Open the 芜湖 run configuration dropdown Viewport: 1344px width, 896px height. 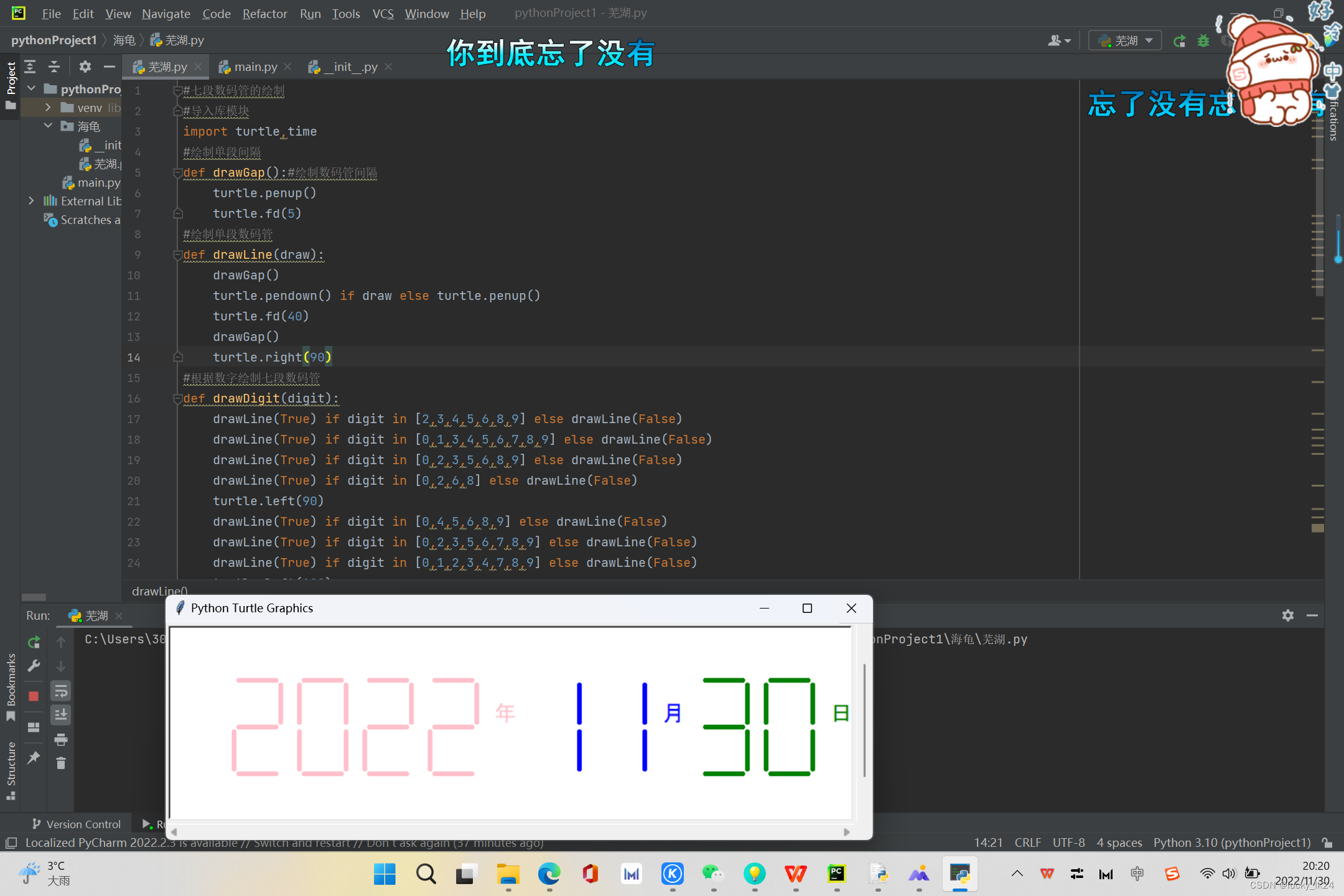pyautogui.click(x=1125, y=41)
